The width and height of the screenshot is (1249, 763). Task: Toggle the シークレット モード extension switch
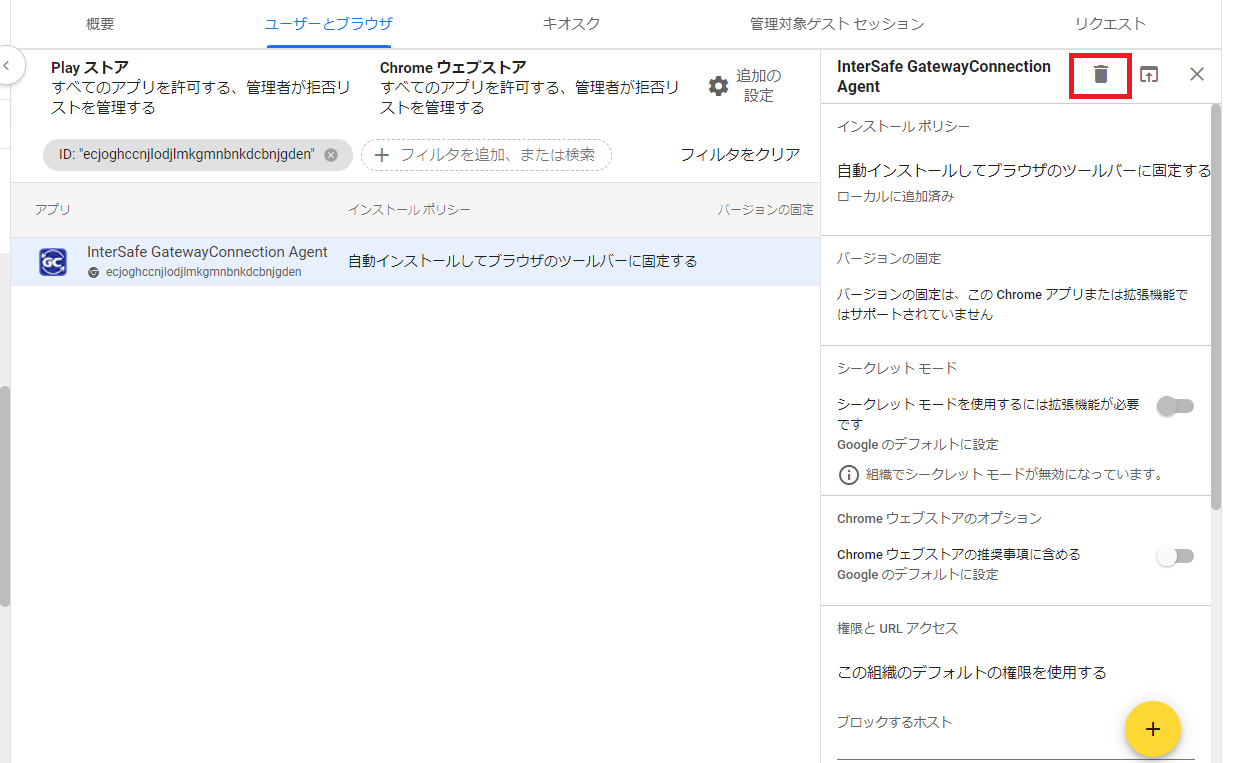(1175, 406)
